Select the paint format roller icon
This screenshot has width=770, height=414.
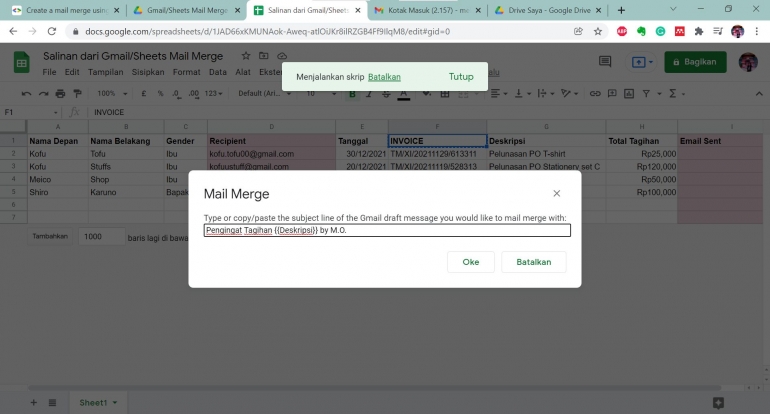pos(77,93)
